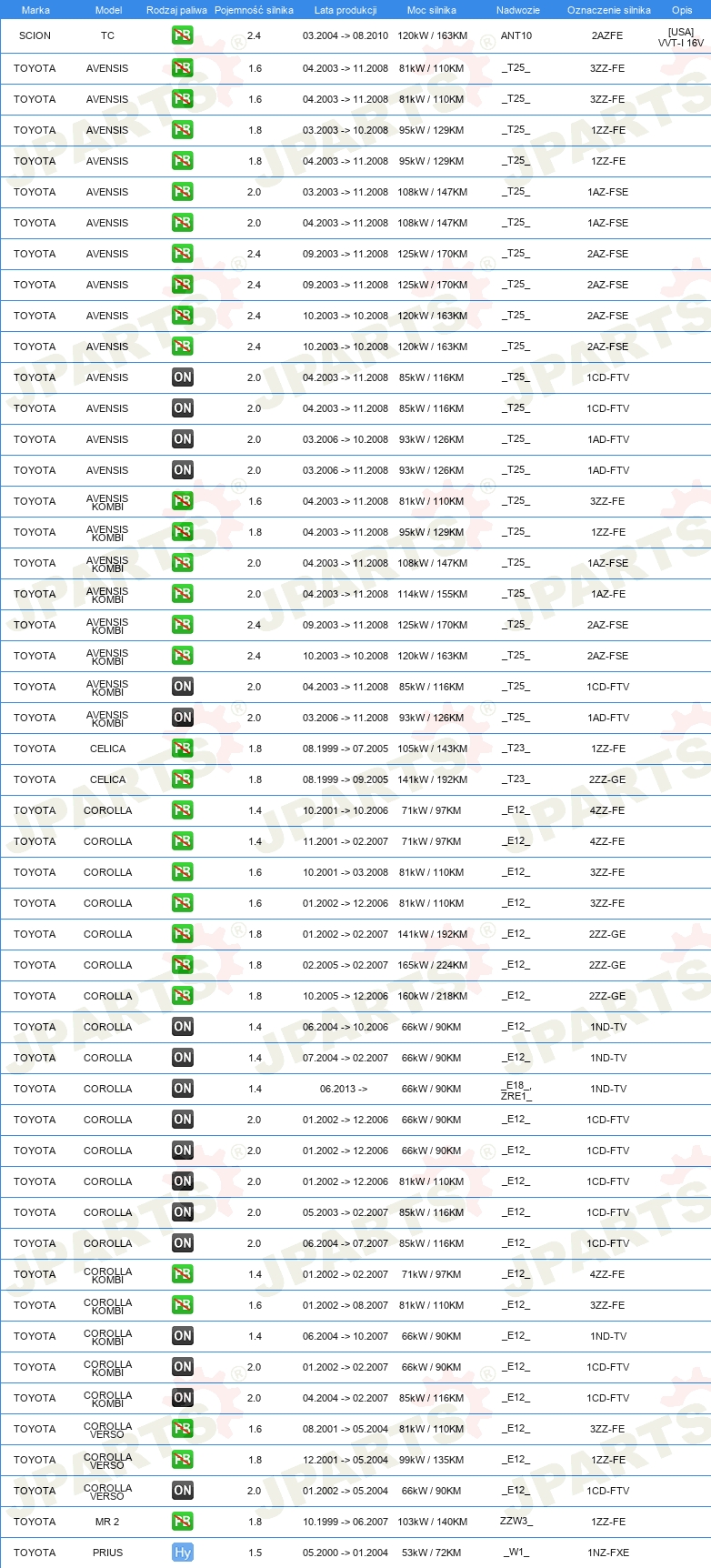Click diesel ON icon for Avensis Kombi 85kW
Viewport: 711px width, 1568px height.
pyautogui.click(x=183, y=687)
